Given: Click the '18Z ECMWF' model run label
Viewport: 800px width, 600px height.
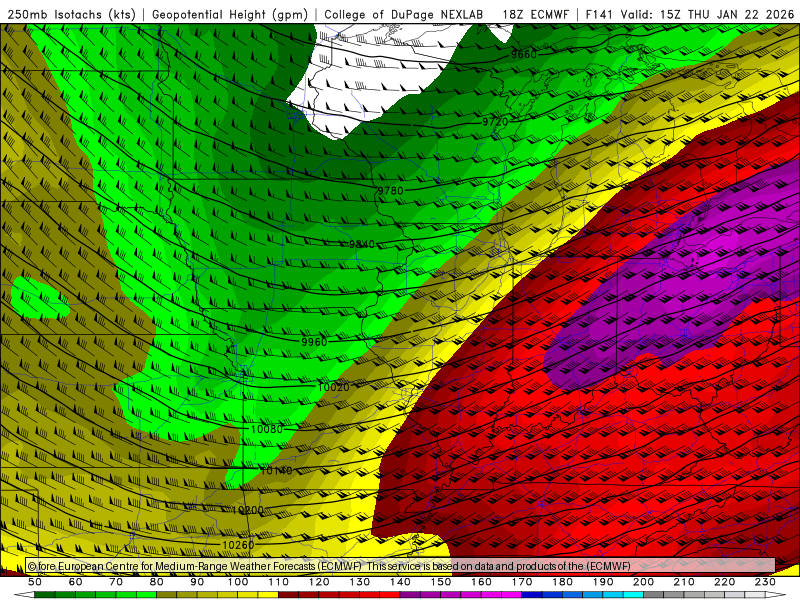Looking at the screenshot, I should coord(535,14).
